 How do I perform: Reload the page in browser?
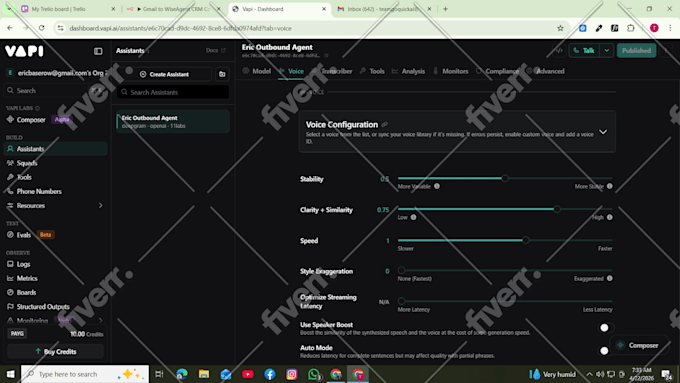coord(42,28)
